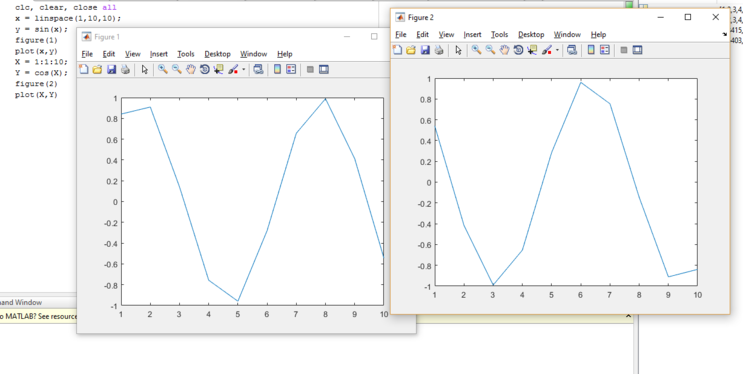Click the 'x = linspace(1,10,10);' code line
The width and height of the screenshot is (743, 374).
68,18
